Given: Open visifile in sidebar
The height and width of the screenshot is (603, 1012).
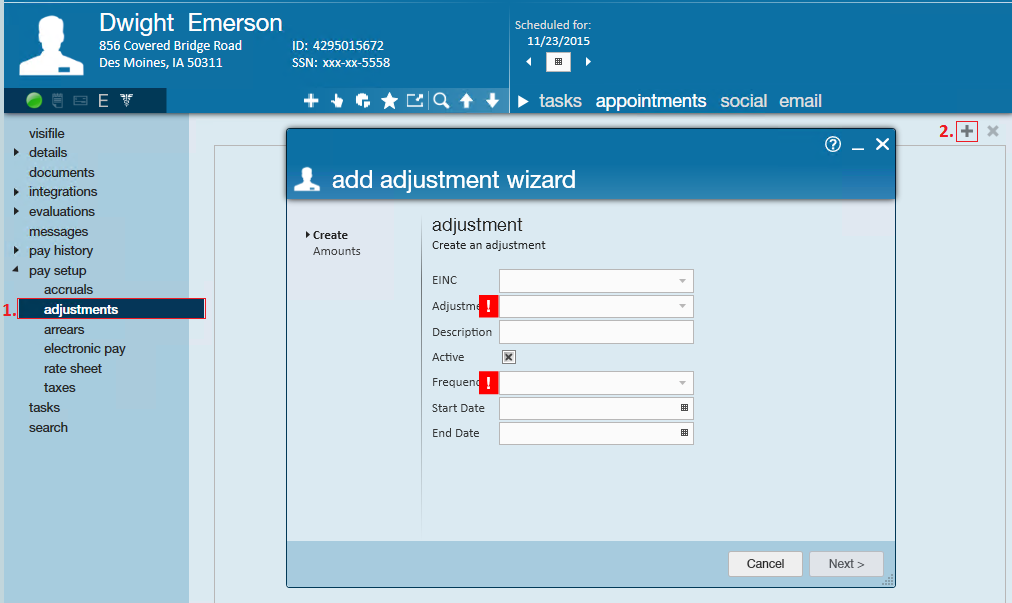Looking at the screenshot, I should pyautogui.click(x=46, y=133).
